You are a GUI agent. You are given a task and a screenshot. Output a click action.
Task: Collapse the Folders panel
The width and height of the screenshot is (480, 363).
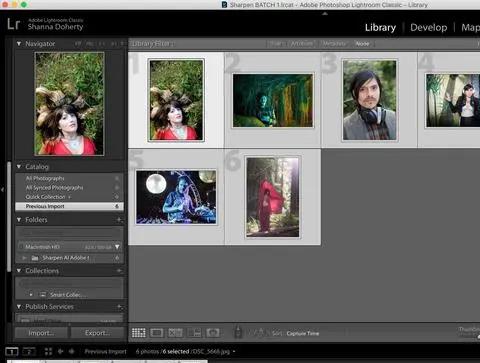tap(19, 220)
